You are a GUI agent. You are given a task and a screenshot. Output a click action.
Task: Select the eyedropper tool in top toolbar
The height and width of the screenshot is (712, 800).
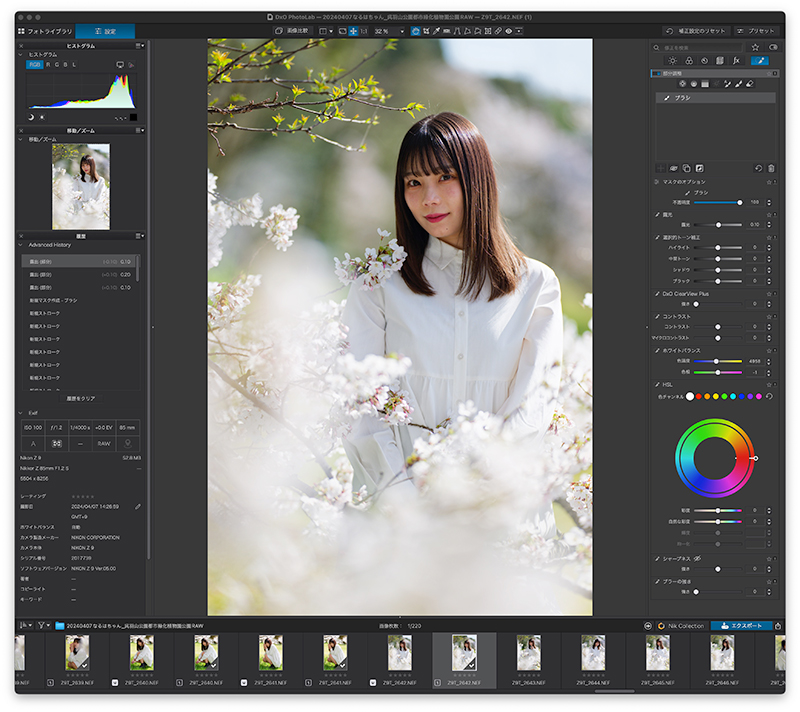point(436,31)
